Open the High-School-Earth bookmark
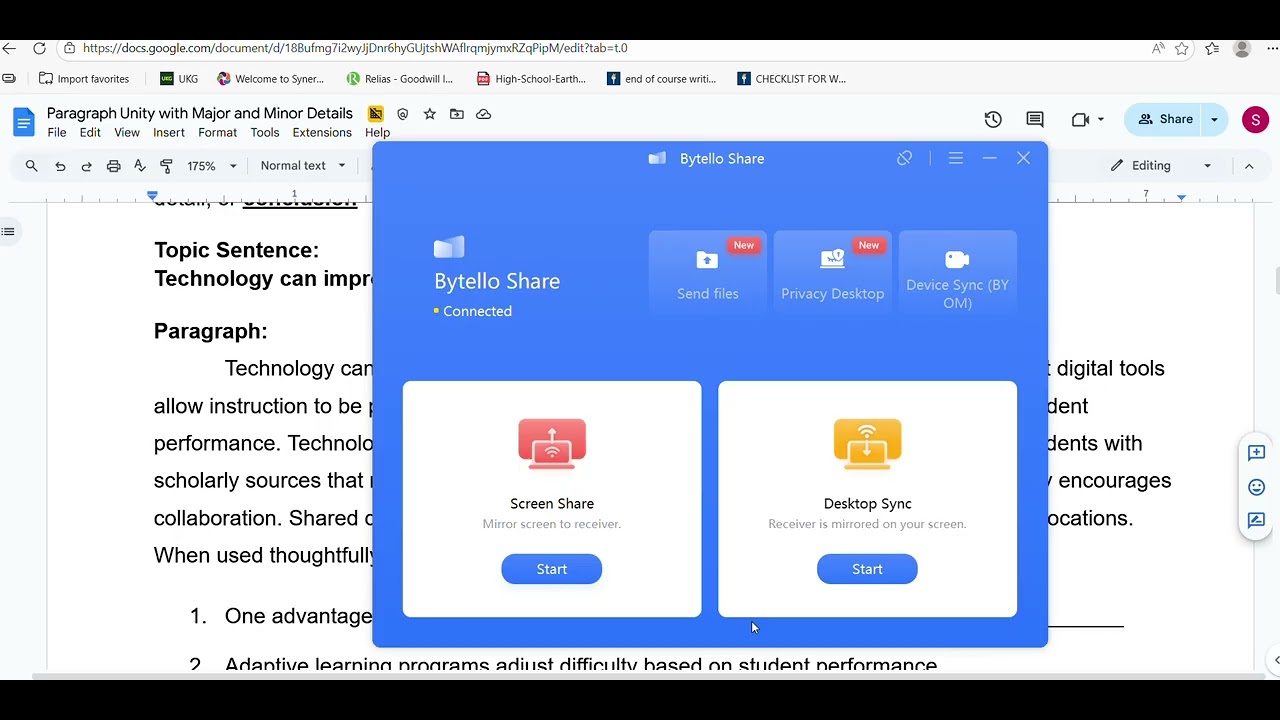Image resolution: width=1280 pixels, height=720 pixels. tap(531, 79)
